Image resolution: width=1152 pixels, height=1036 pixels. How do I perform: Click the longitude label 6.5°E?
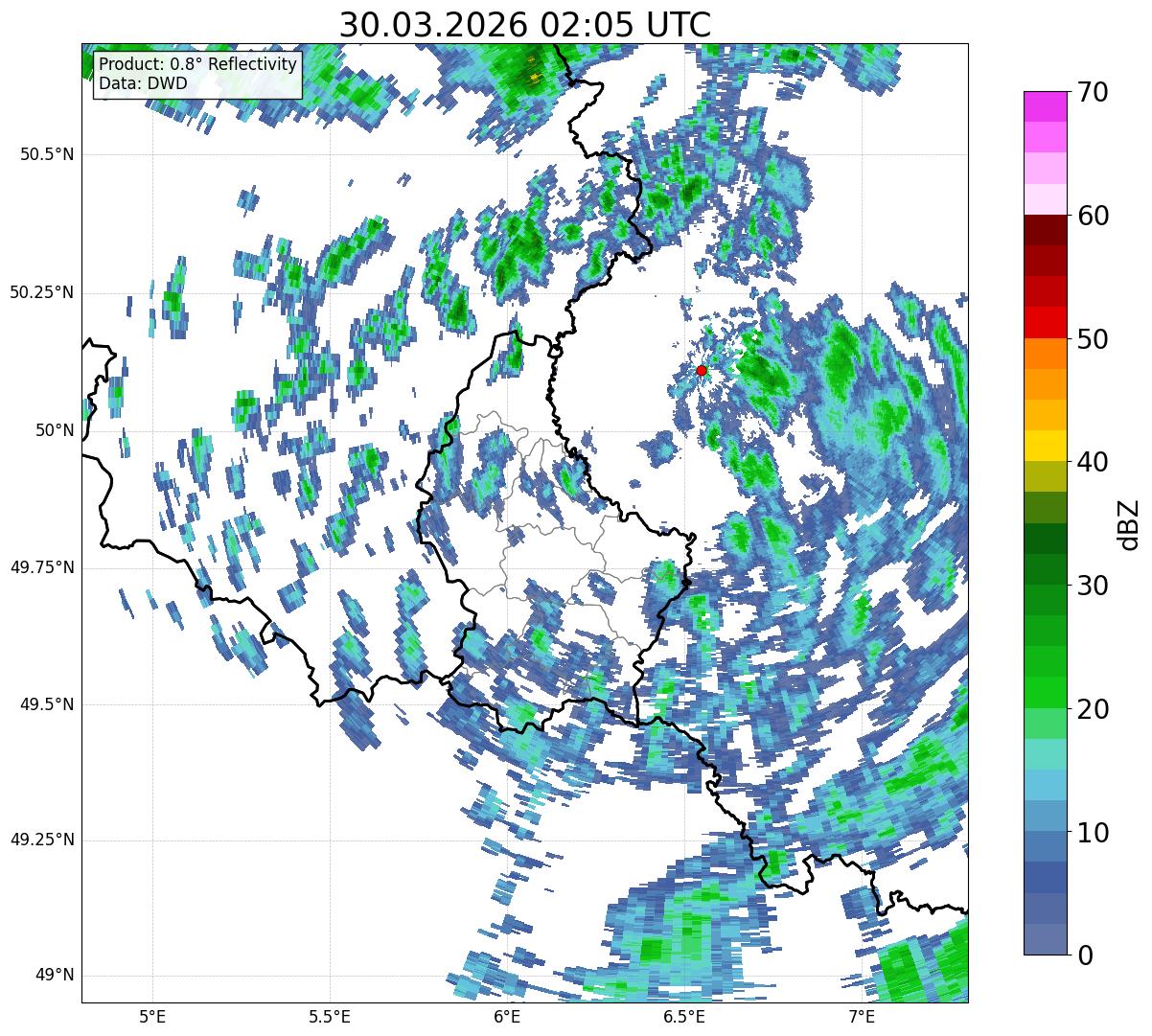(x=684, y=1016)
